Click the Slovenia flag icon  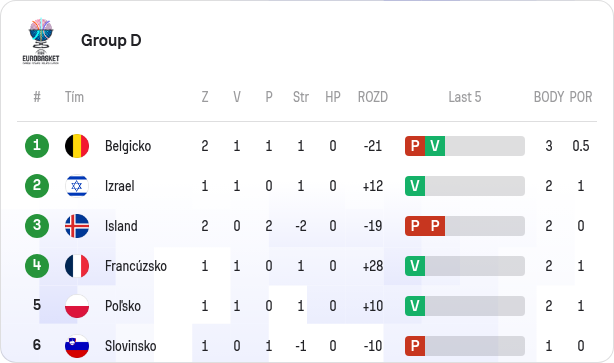[77, 346]
